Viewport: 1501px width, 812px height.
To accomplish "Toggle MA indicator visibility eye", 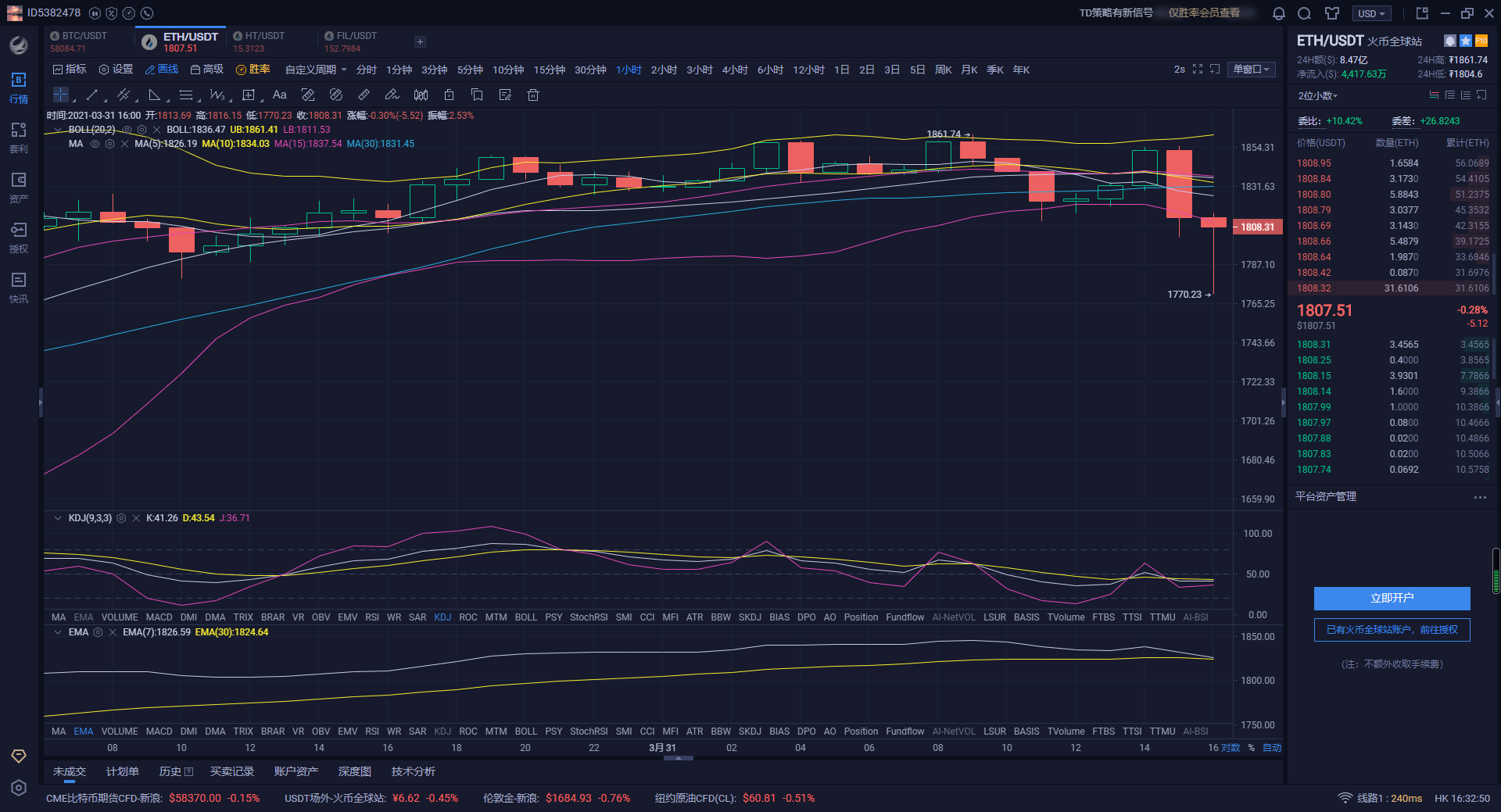I will (x=95, y=144).
